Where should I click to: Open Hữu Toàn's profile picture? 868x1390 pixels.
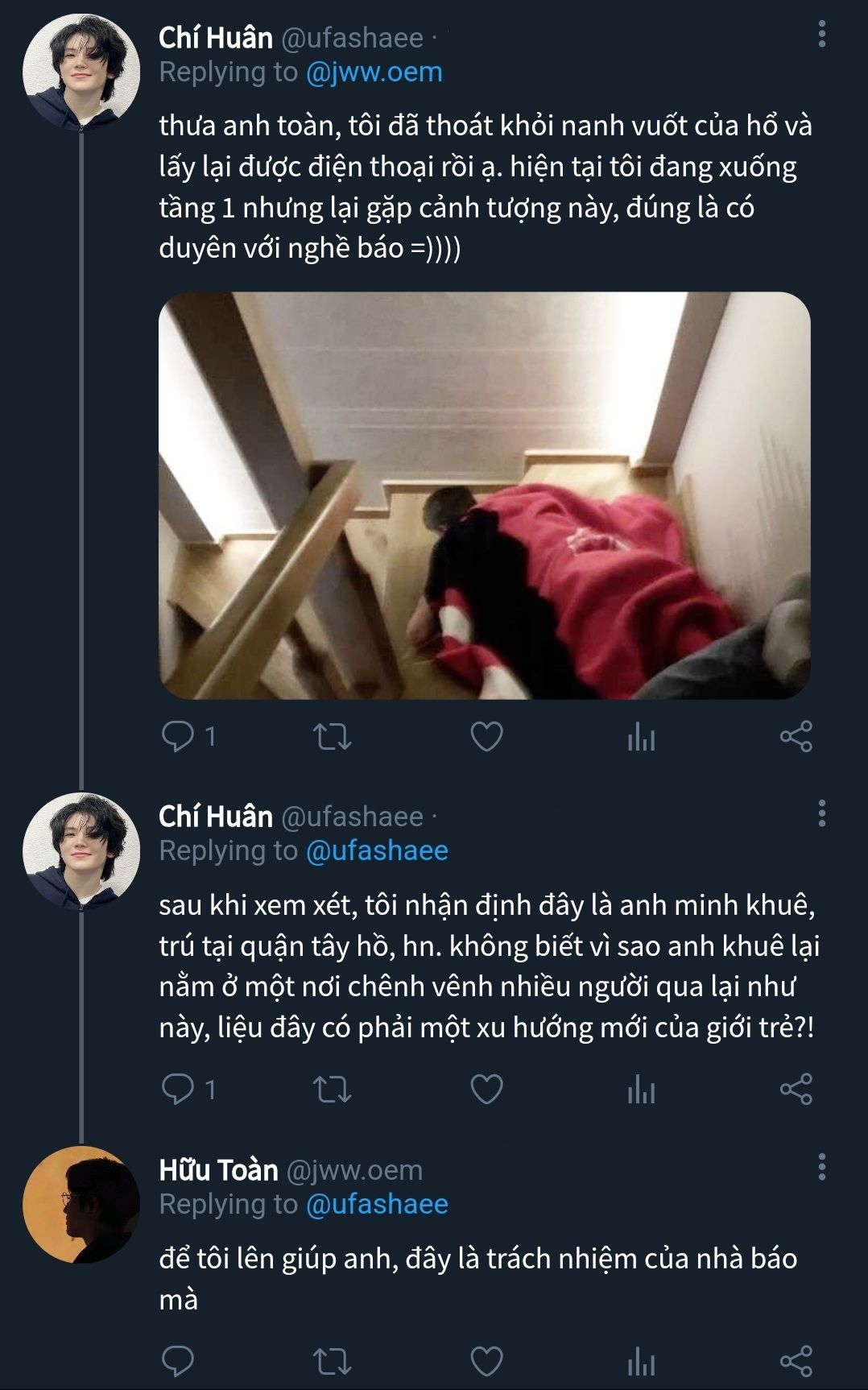click(81, 1204)
